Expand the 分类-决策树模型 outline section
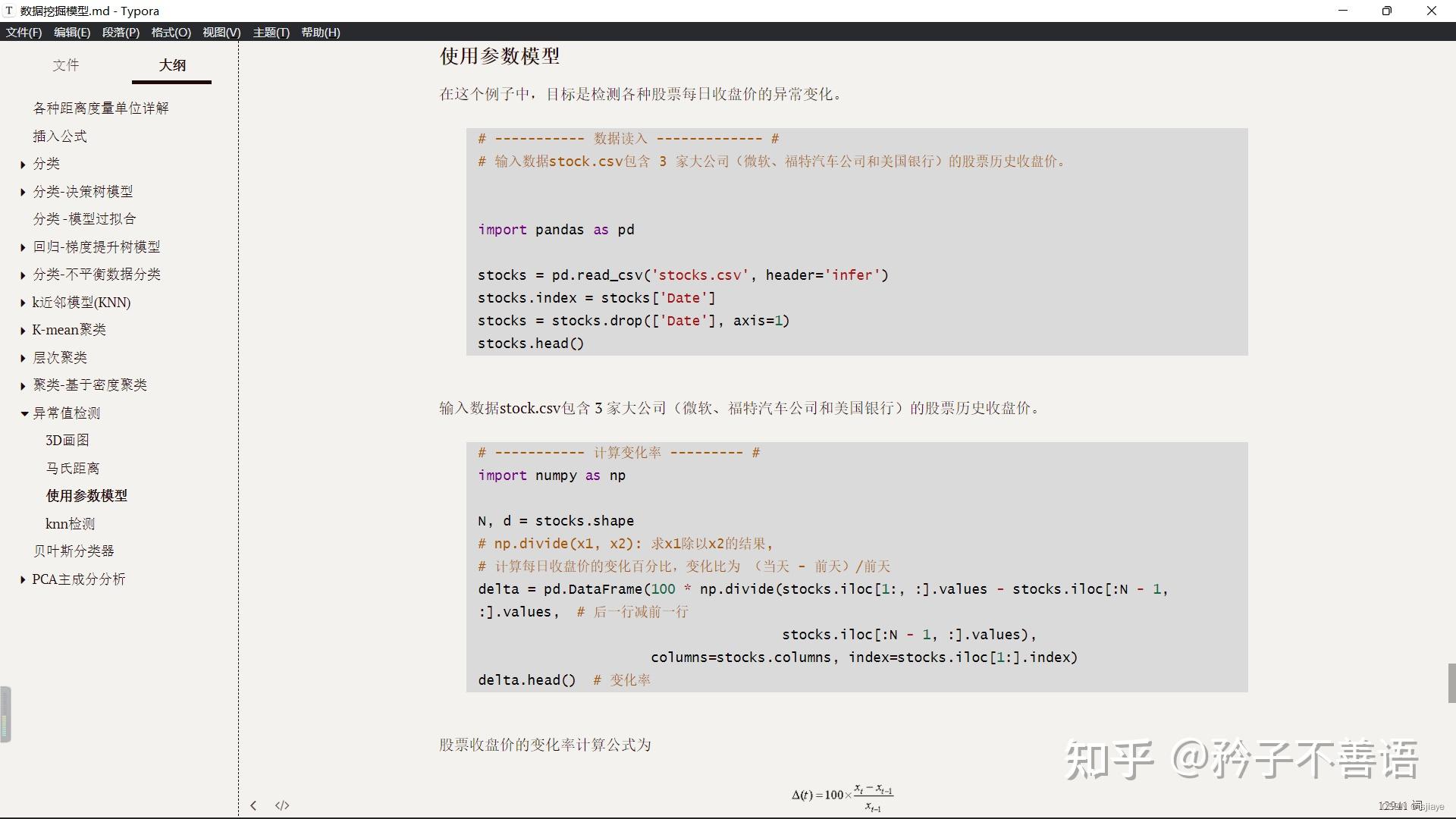The width and height of the screenshot is (1456, 819). (x=23, y=193)
